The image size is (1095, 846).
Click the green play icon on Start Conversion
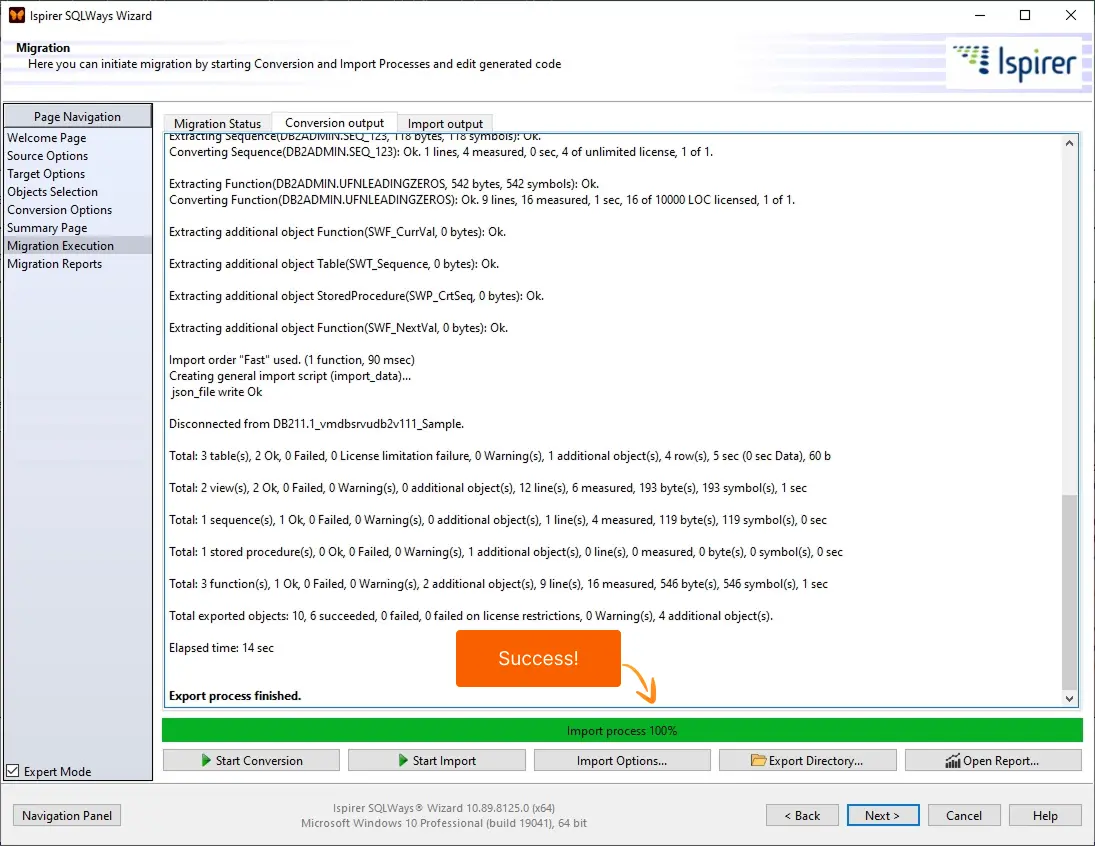206,760
